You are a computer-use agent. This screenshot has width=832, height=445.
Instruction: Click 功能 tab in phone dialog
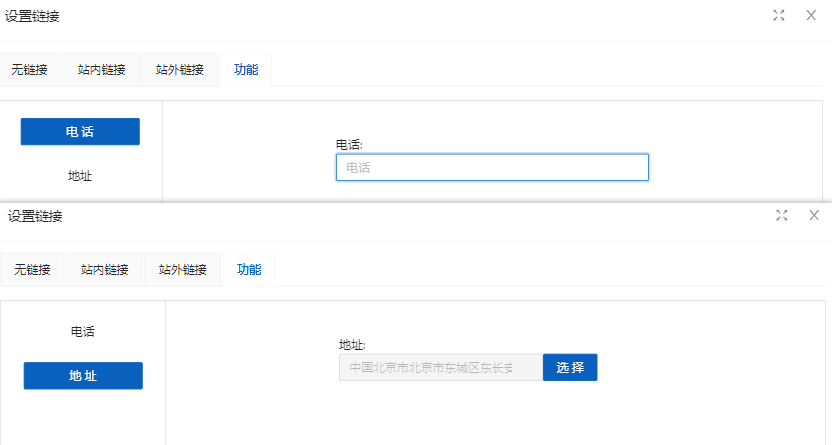click(246, 70)
